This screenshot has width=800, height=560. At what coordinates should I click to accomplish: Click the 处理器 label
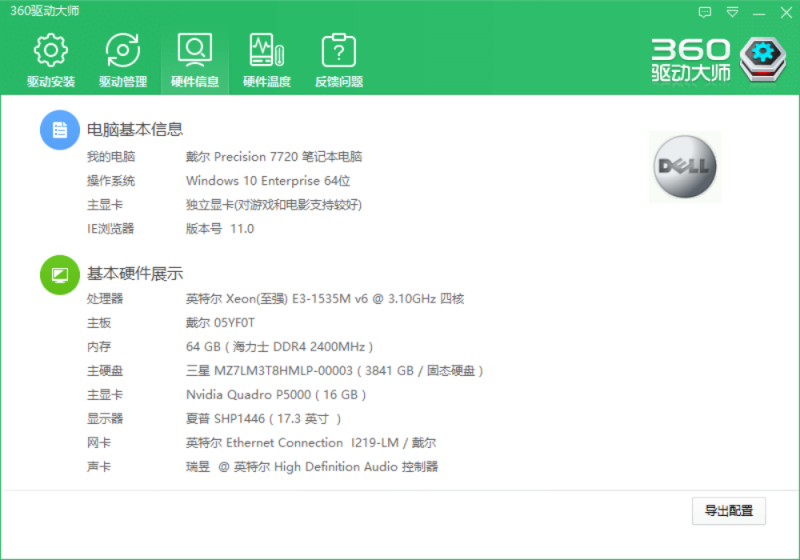click(105, 298)
